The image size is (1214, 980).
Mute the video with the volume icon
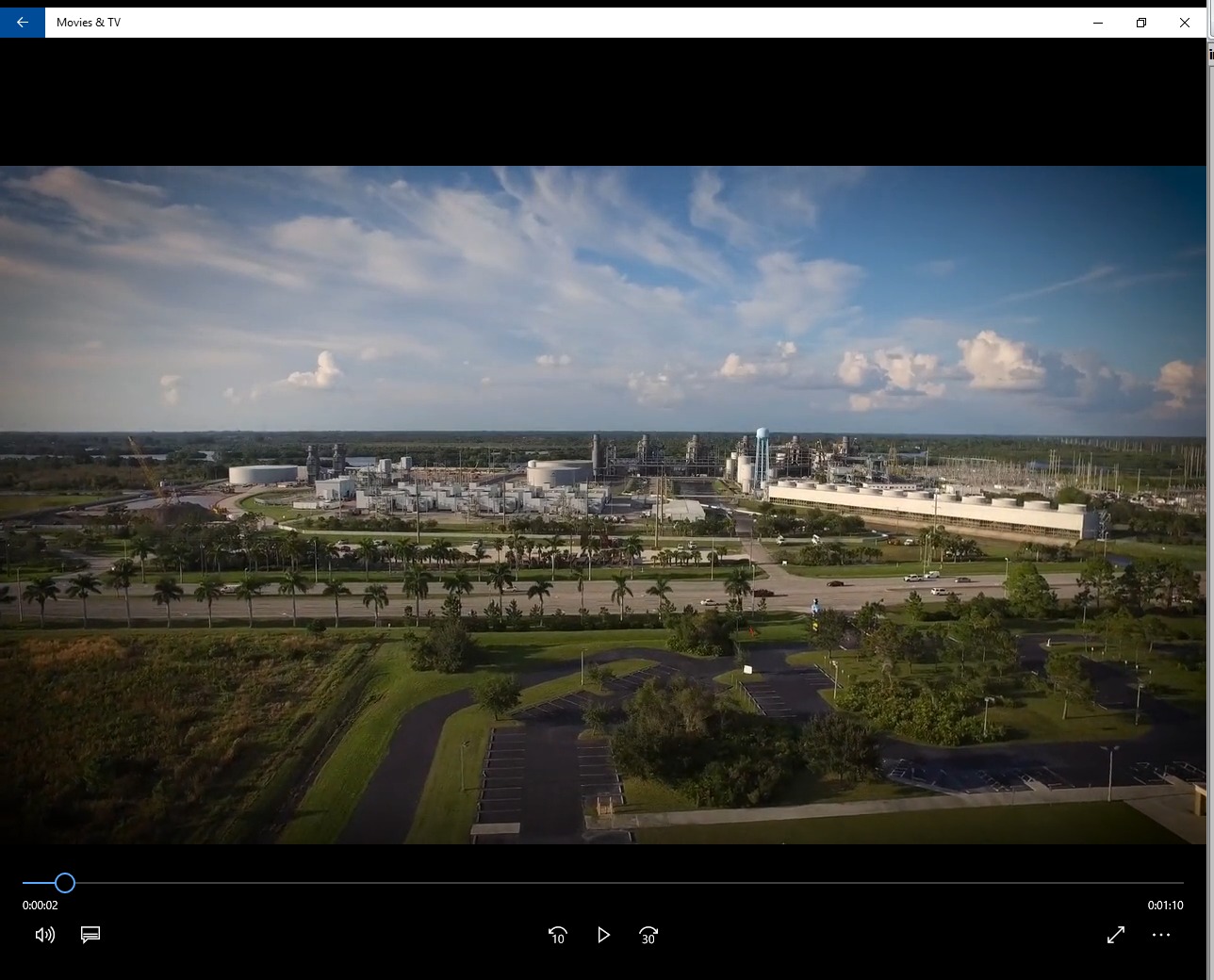click(44, 935)
